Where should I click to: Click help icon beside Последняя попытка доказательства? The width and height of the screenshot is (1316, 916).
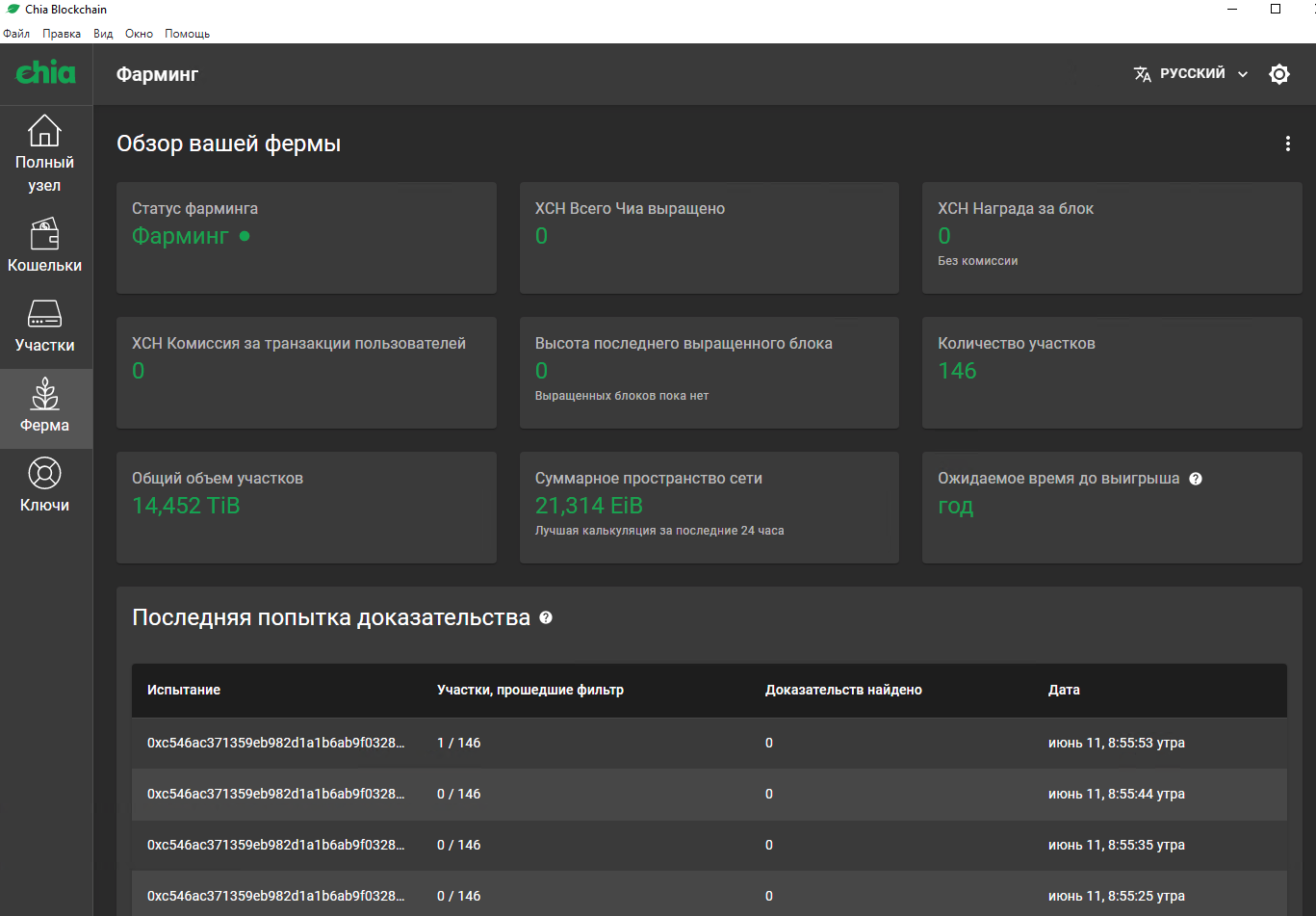tap(546, 617)
